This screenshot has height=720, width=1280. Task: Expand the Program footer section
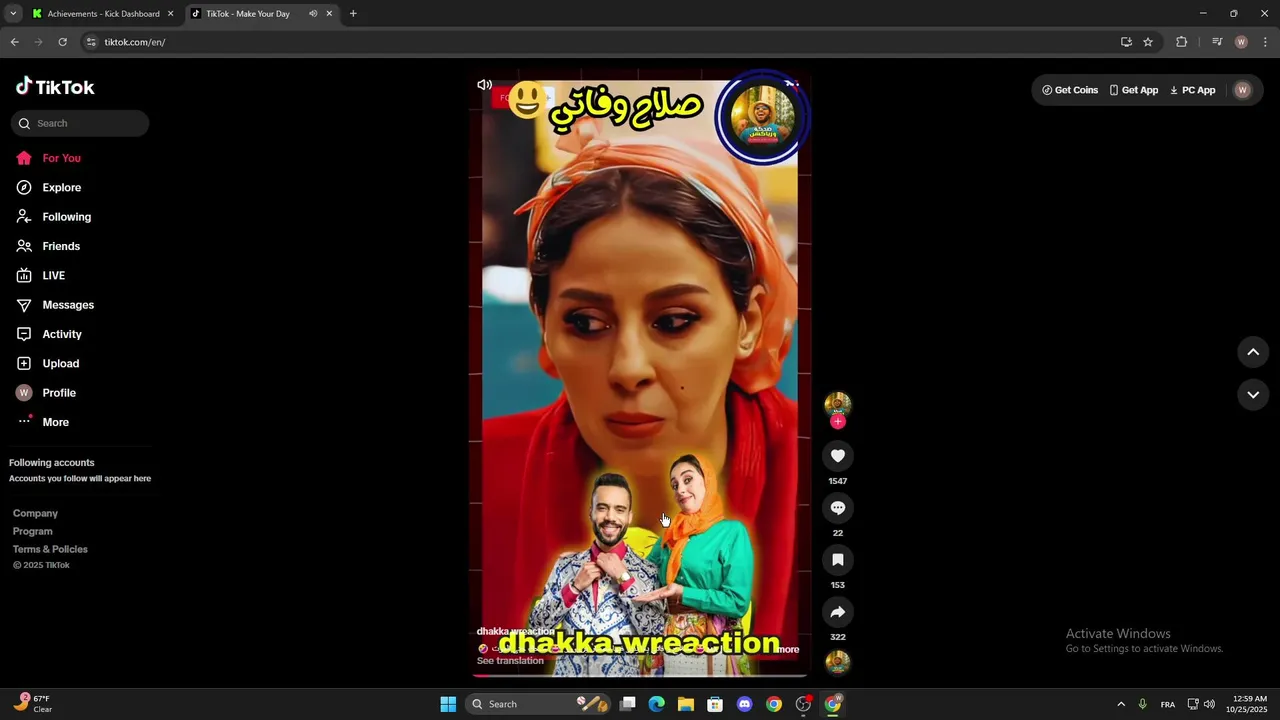click(33, 531)
